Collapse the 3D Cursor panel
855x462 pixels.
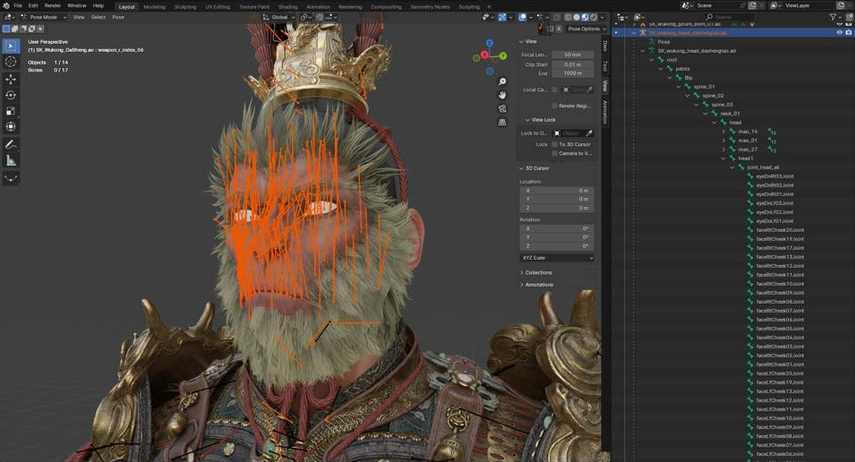[x=522, y=168]
